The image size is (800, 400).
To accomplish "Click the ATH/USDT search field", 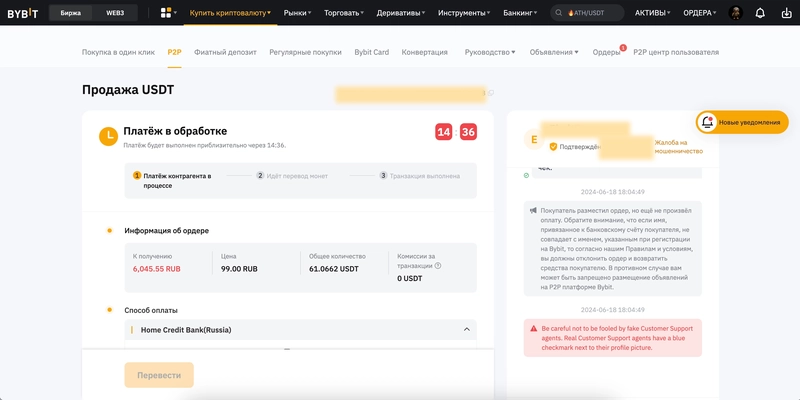I will pyautogui.click(x=587, y=13).
